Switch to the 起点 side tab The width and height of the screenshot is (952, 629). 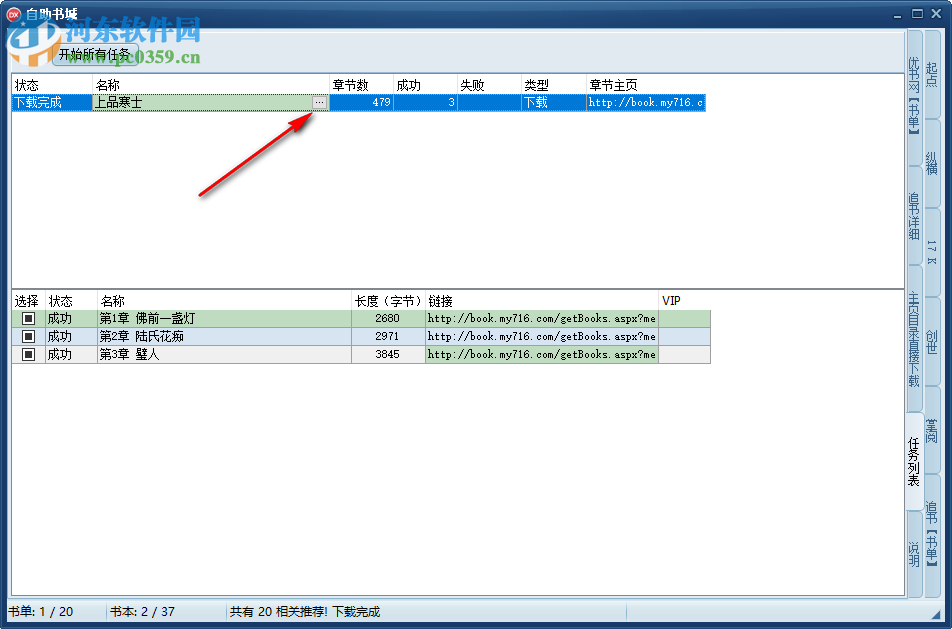coord(932,74)
